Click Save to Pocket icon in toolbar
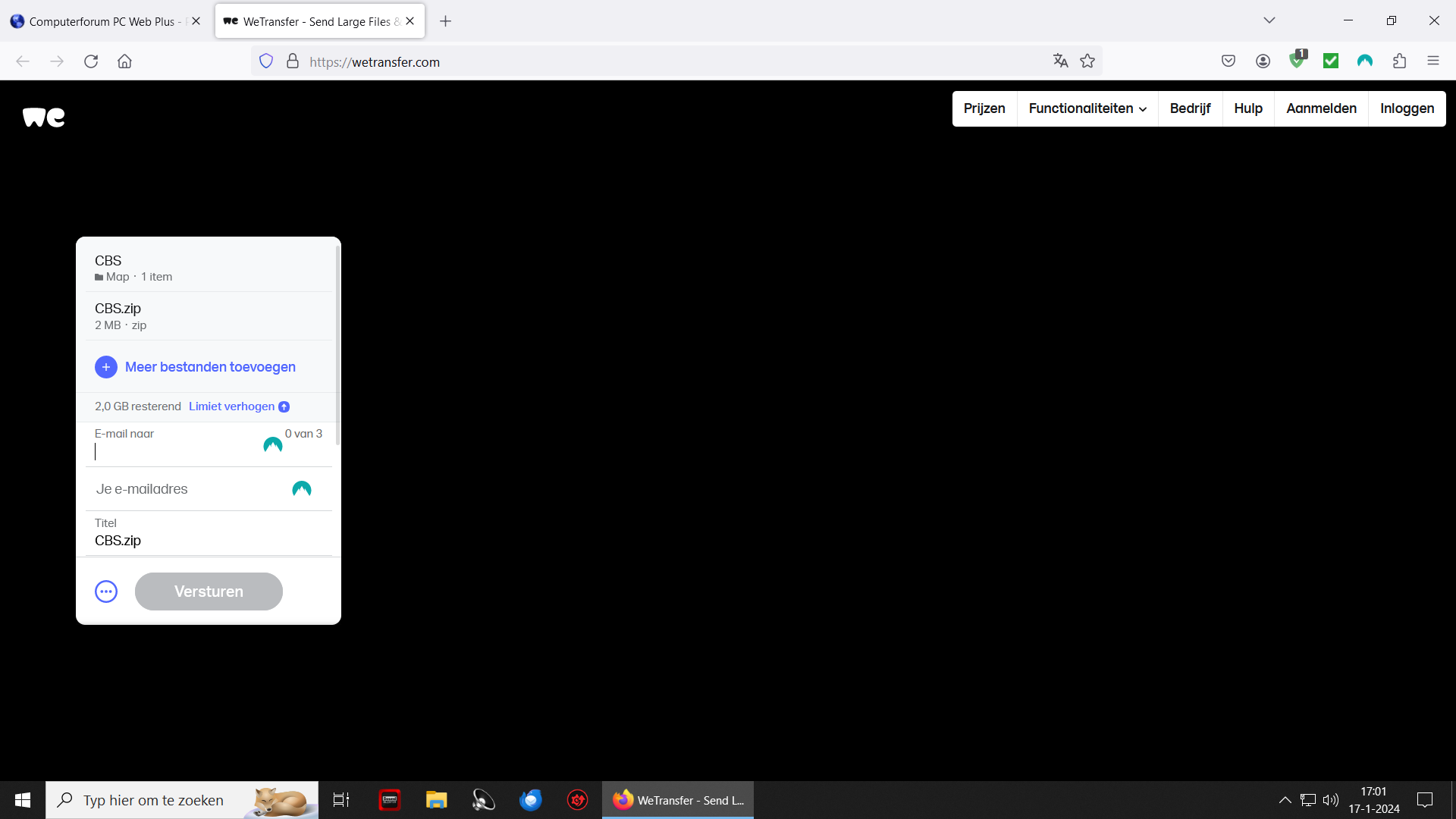This screenshot has width=1456, height=819. pyautogui.click(x=1228, y=61)
